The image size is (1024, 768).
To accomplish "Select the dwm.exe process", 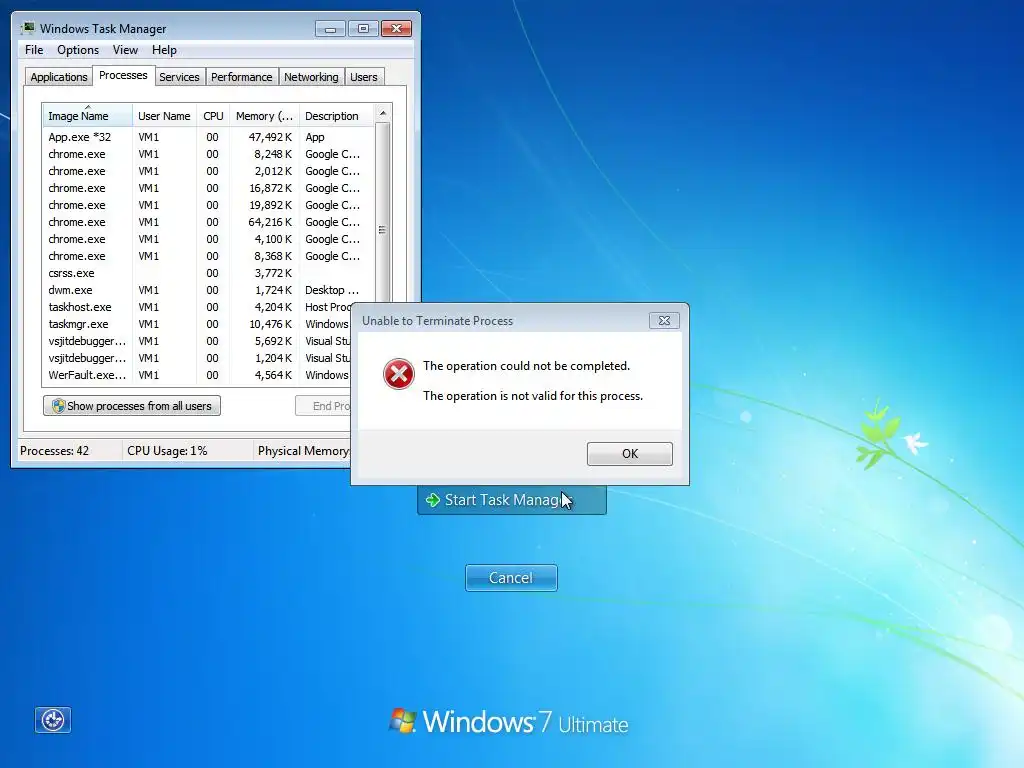I will click(208, 290).
